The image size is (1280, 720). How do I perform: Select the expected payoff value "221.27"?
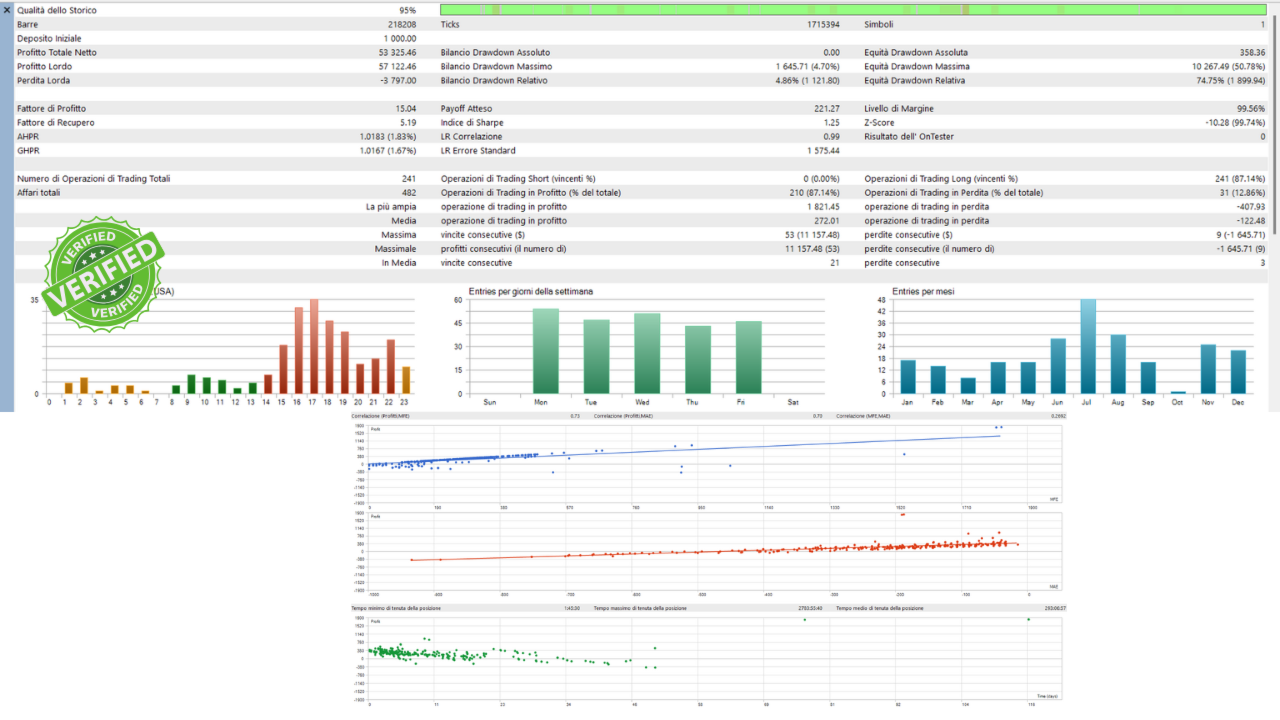(827, 108)
